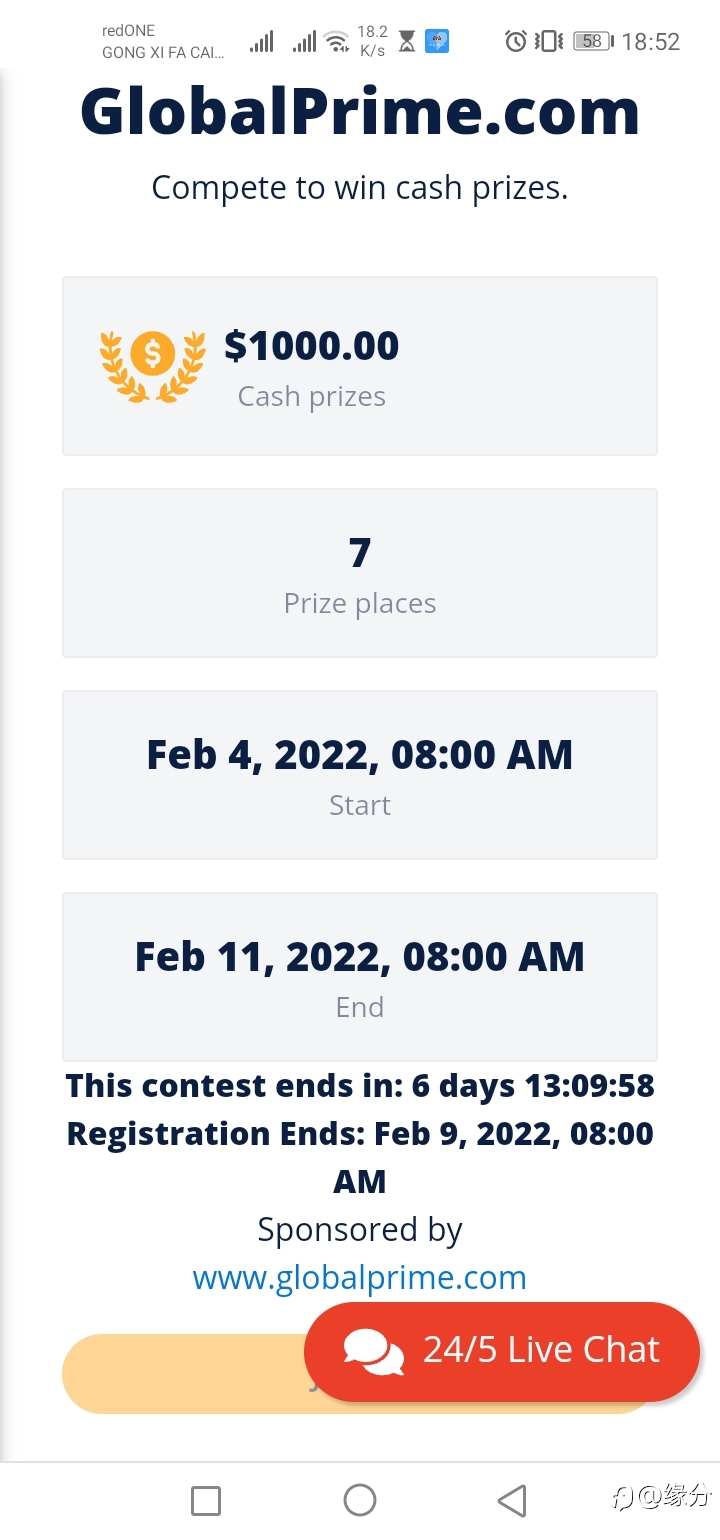
Task: Tap the Feb 11 End date card
Action: [x=360, y=977]
